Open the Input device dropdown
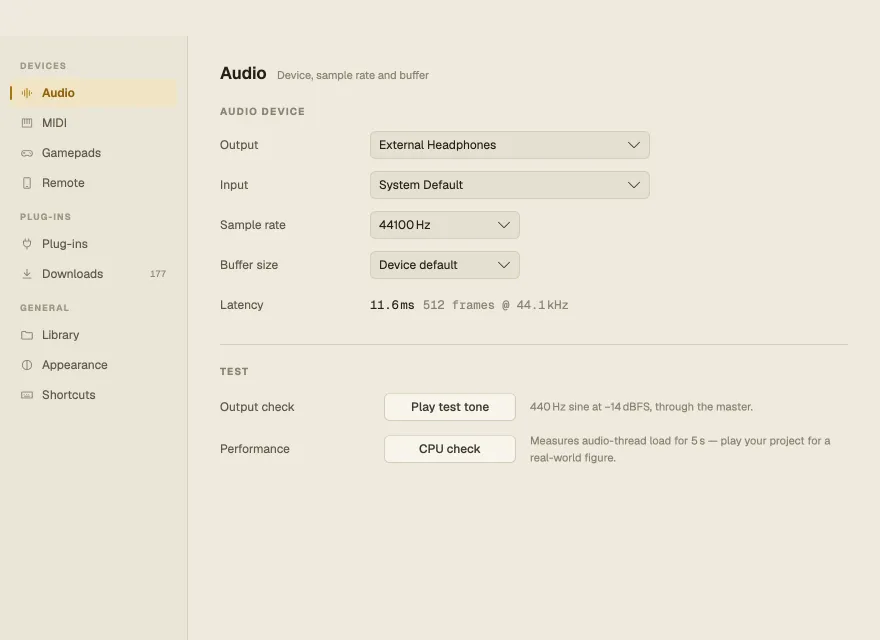Viewport: 880px width, 640px height. coord(510,185)
